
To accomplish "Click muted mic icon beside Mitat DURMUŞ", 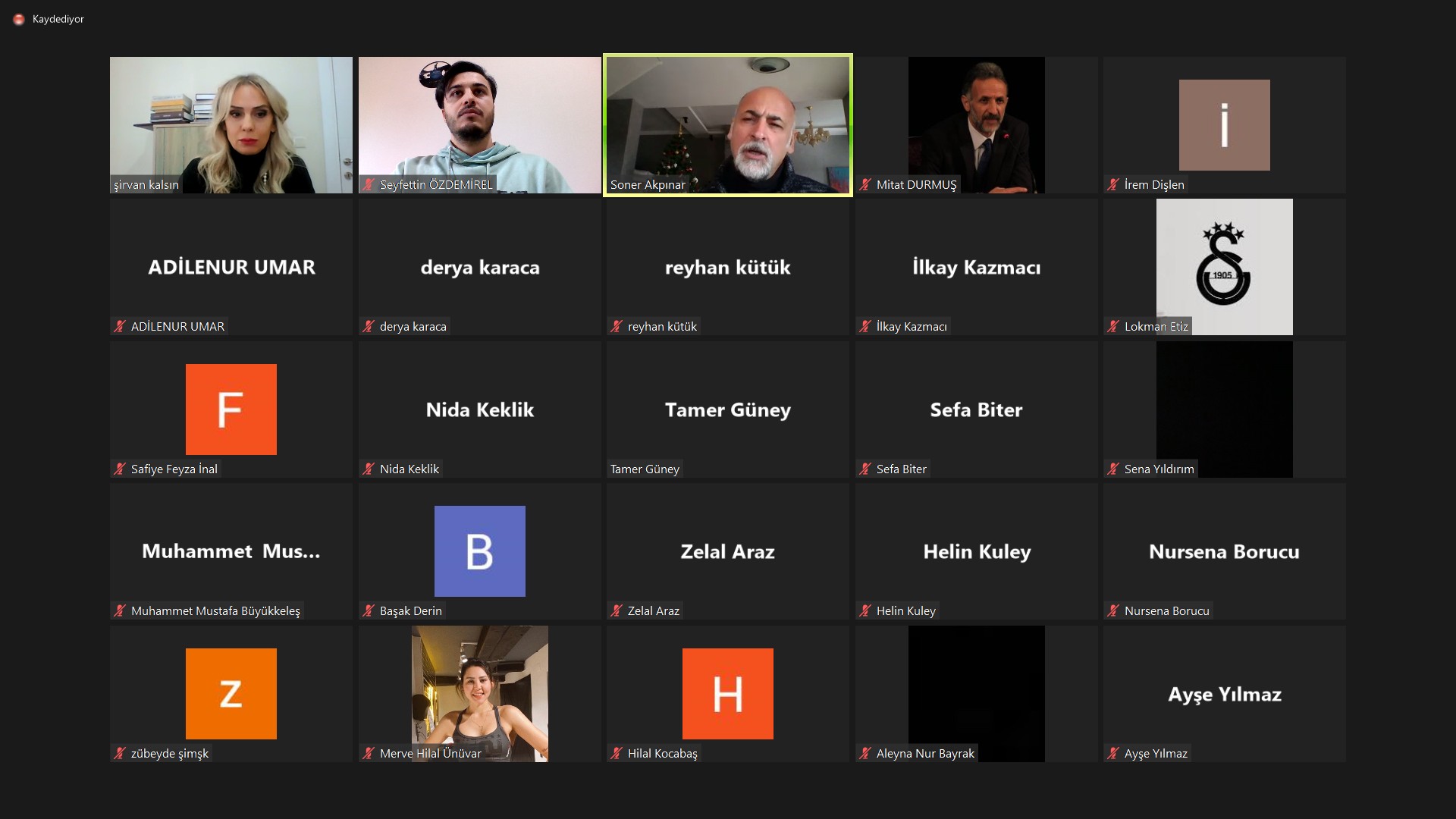I will tap(865, 184).
